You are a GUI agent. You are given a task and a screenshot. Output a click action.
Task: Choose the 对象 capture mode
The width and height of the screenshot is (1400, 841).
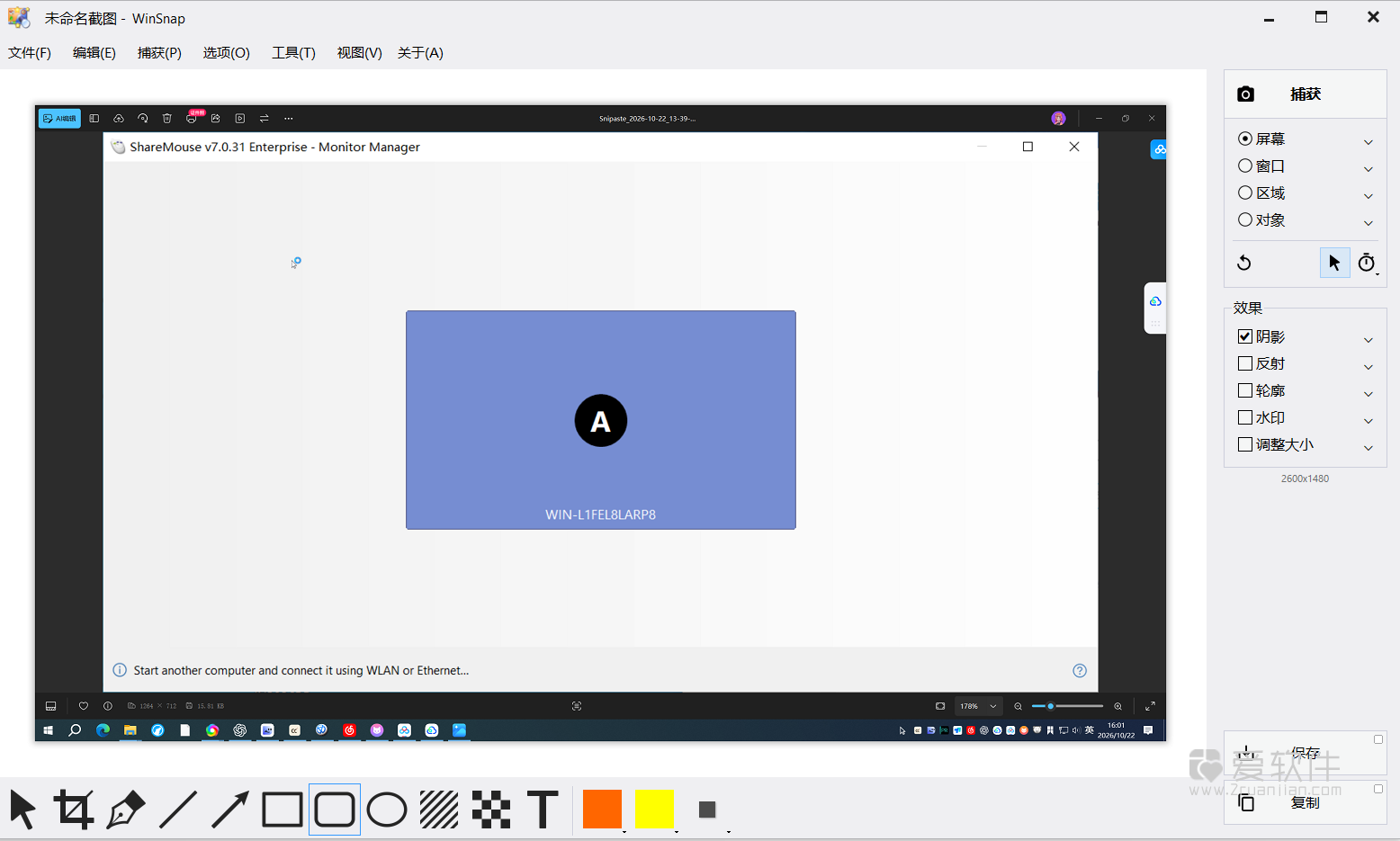(x=1261, y=219)
